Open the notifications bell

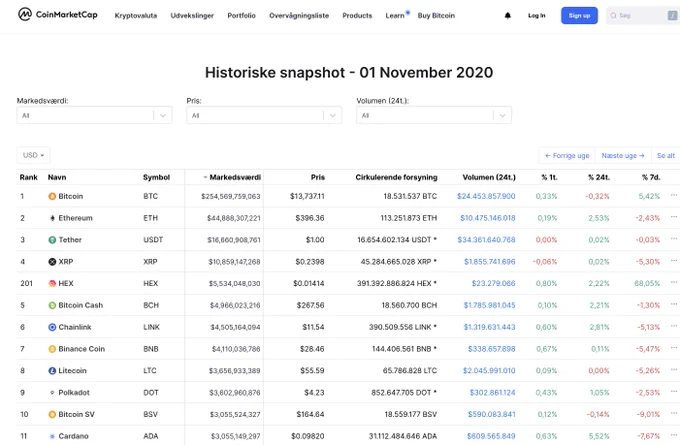(507, 16)
